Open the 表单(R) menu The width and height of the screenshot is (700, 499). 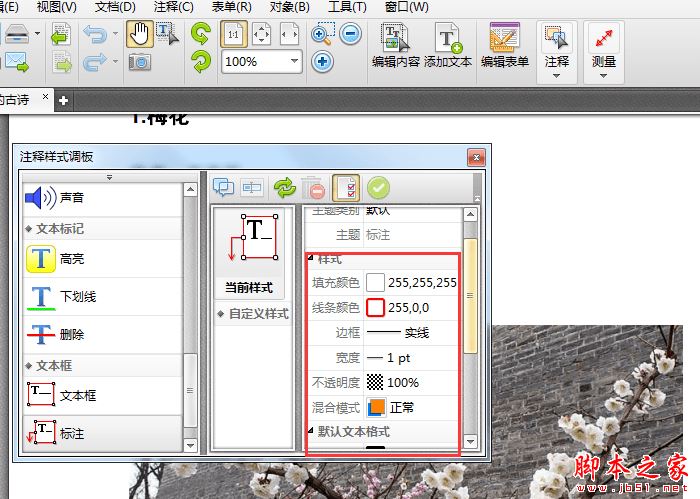(232, 7)
